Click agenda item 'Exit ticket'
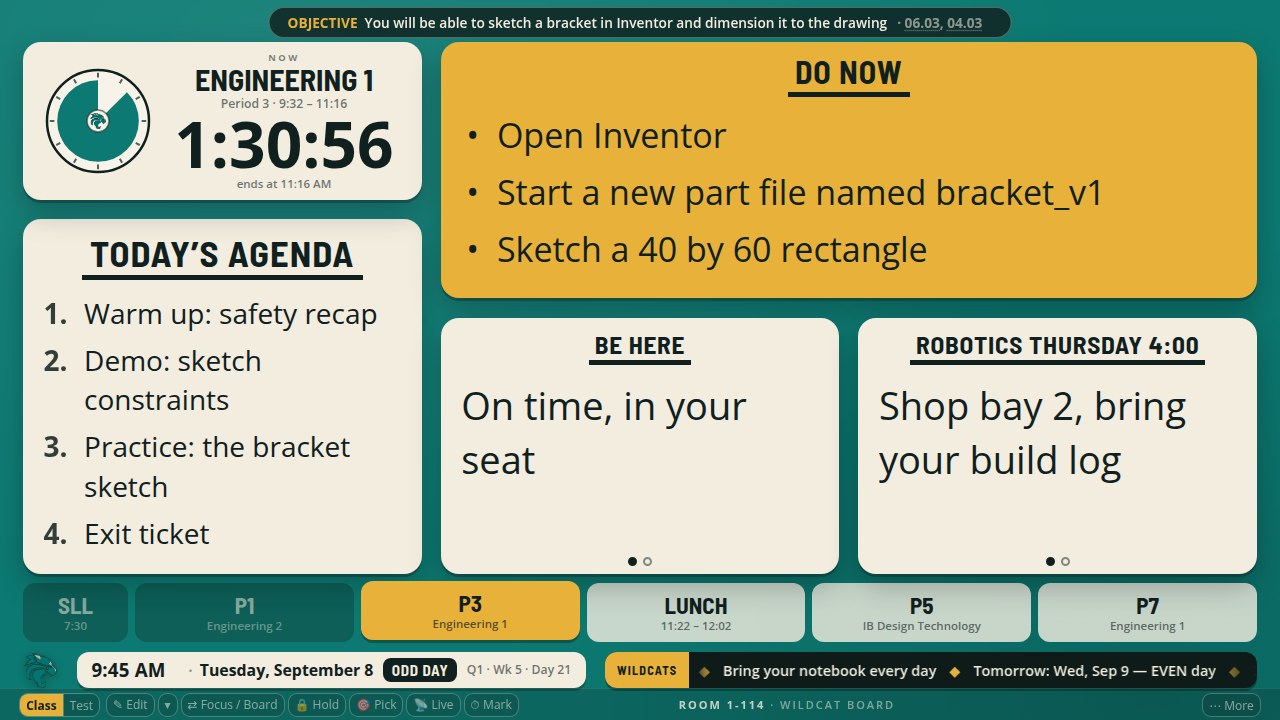 coord(147,534)
